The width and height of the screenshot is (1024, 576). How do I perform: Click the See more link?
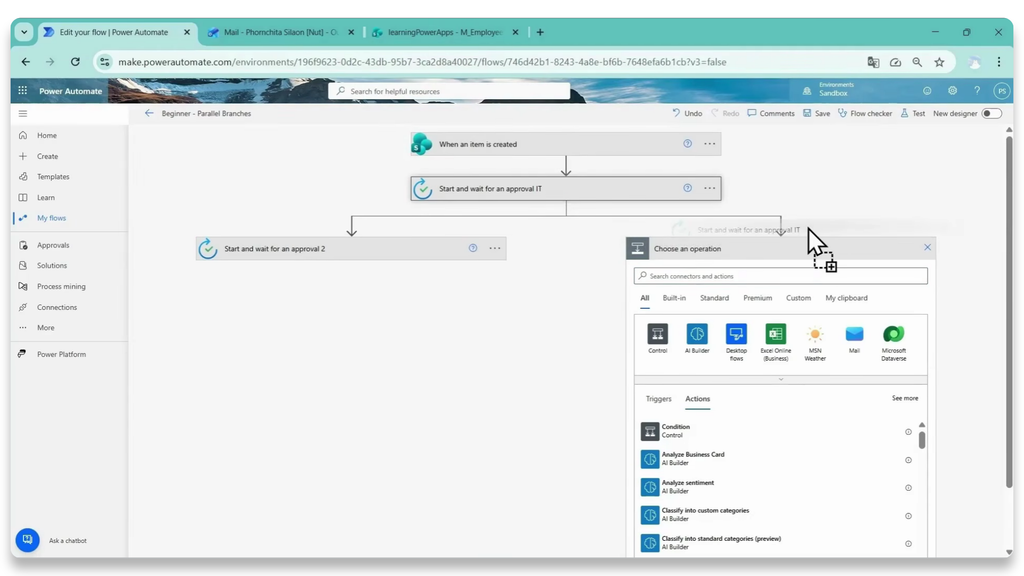[905, 398]
